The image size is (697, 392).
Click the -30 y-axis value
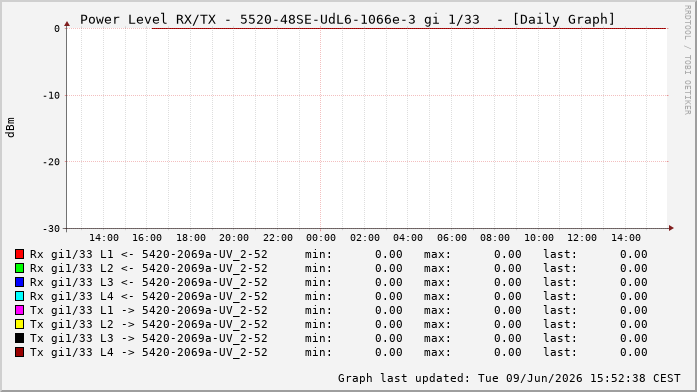[51, 229]
